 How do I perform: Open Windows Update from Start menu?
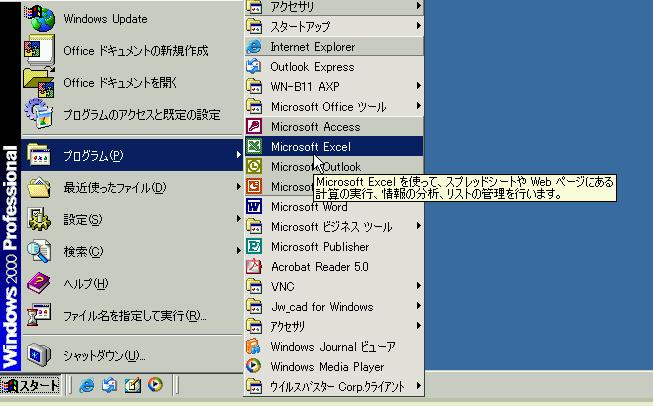tap(132, 19)
